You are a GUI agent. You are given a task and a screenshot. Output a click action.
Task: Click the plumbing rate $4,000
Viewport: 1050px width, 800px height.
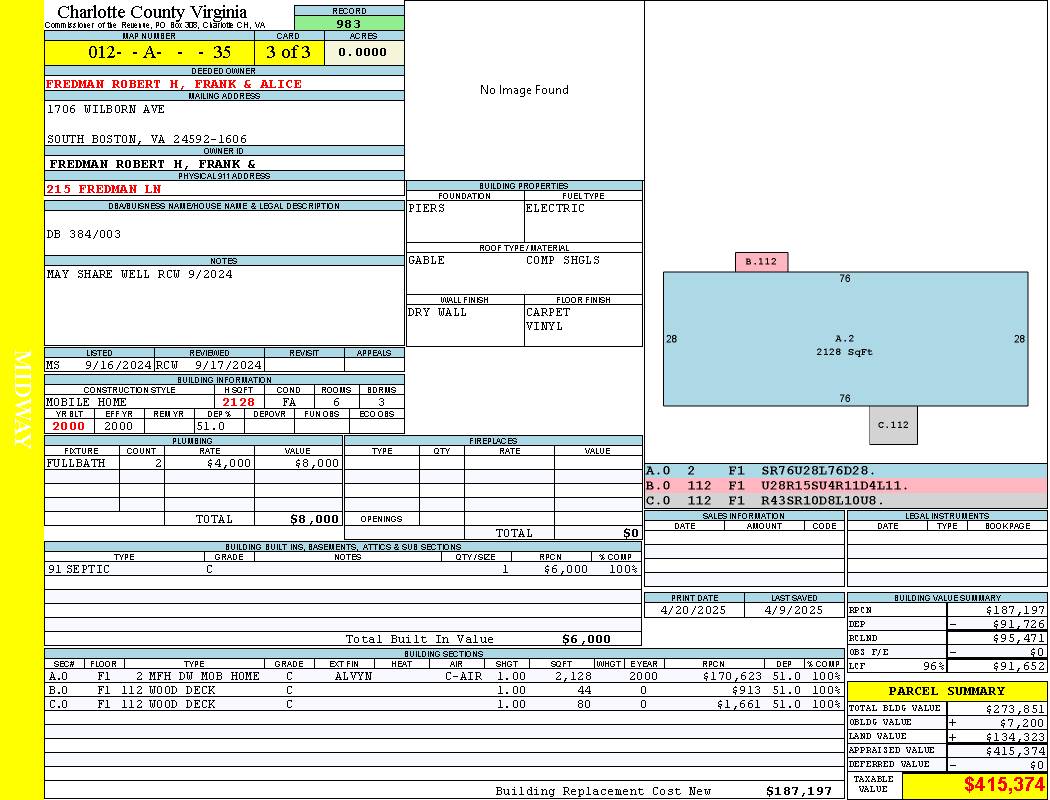229,463
